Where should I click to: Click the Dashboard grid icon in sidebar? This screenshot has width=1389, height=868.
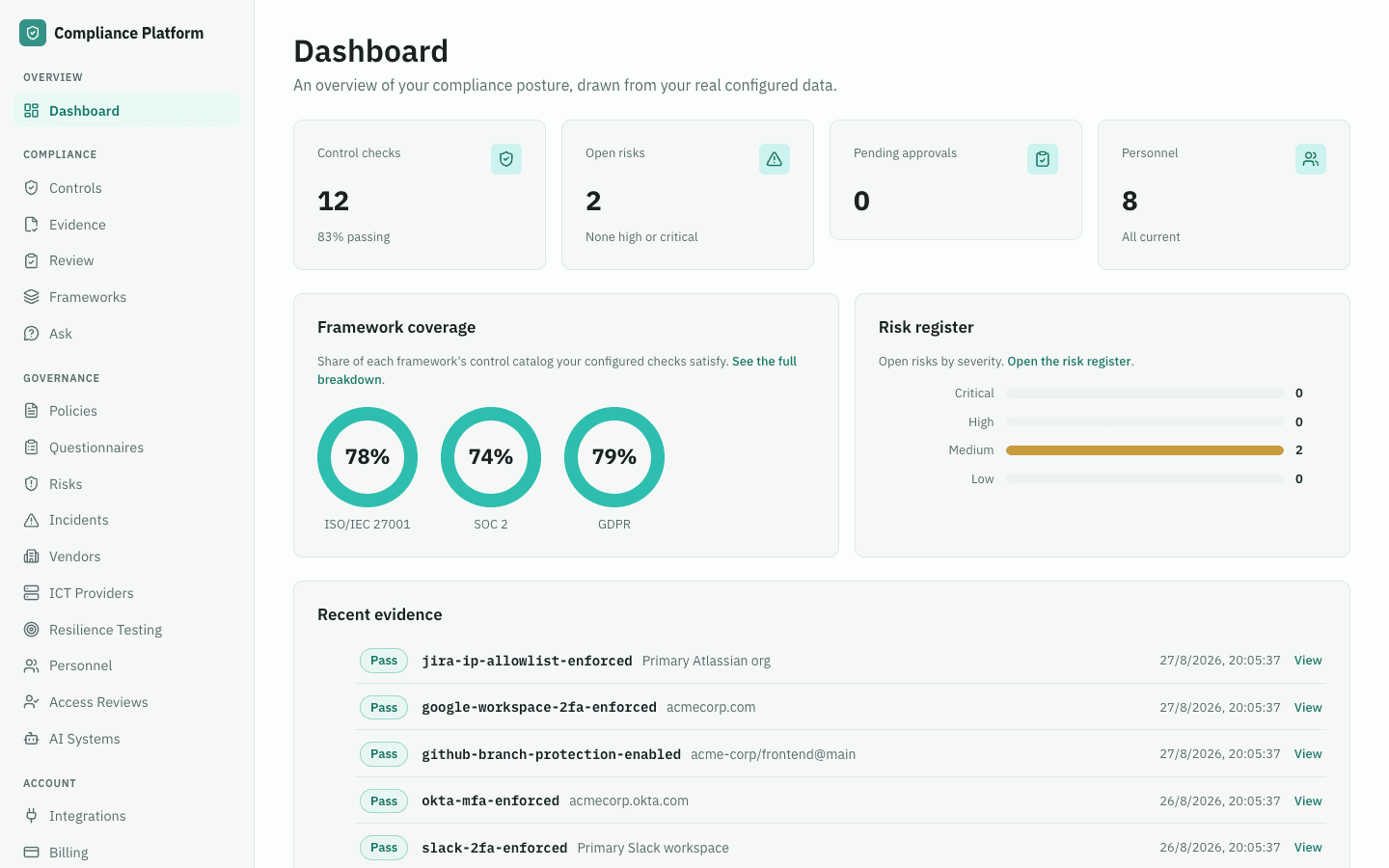(32, 111)
